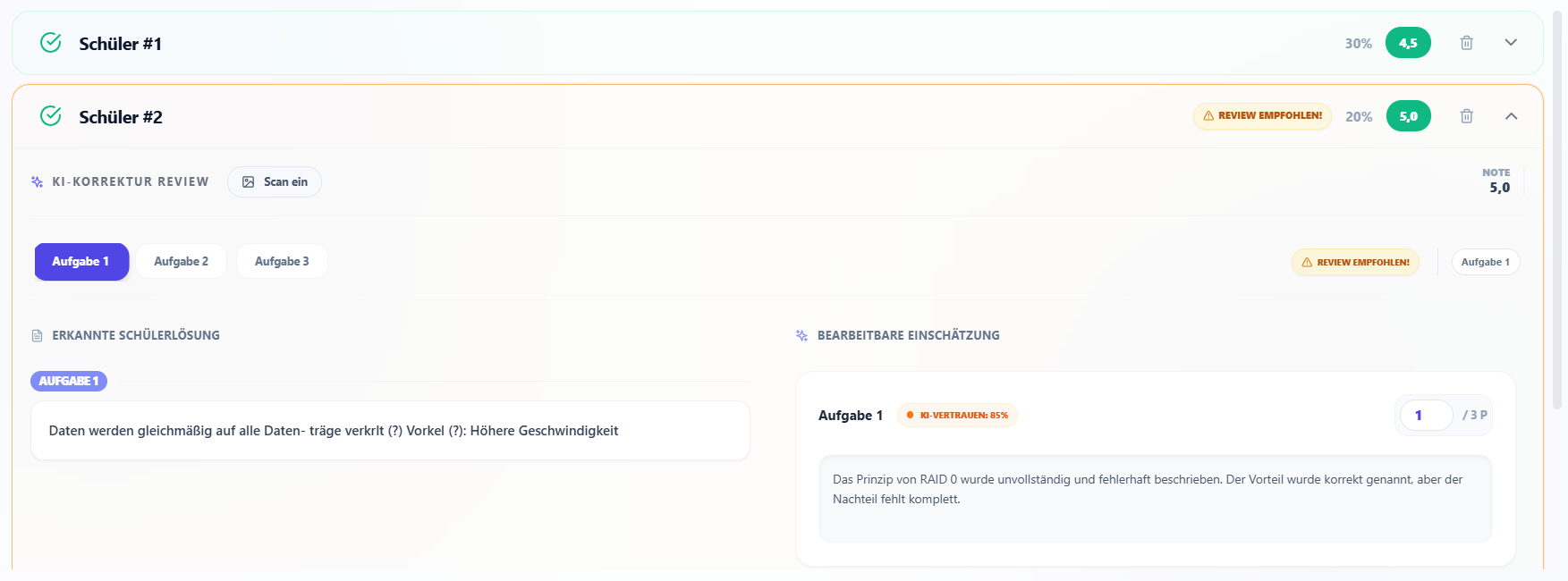Click the Aufgabe 1 pill on the right
Viewport: 1568px width, 581px height.
coord(1486,263)
